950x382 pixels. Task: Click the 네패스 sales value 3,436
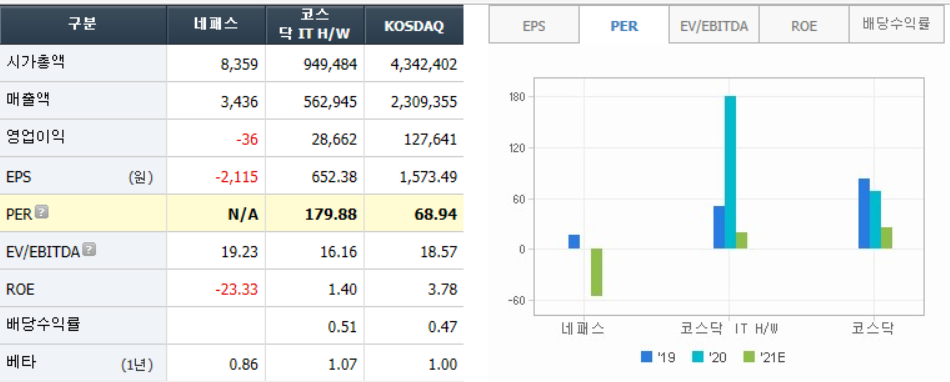pyautogui.click(x=239, y=102)
